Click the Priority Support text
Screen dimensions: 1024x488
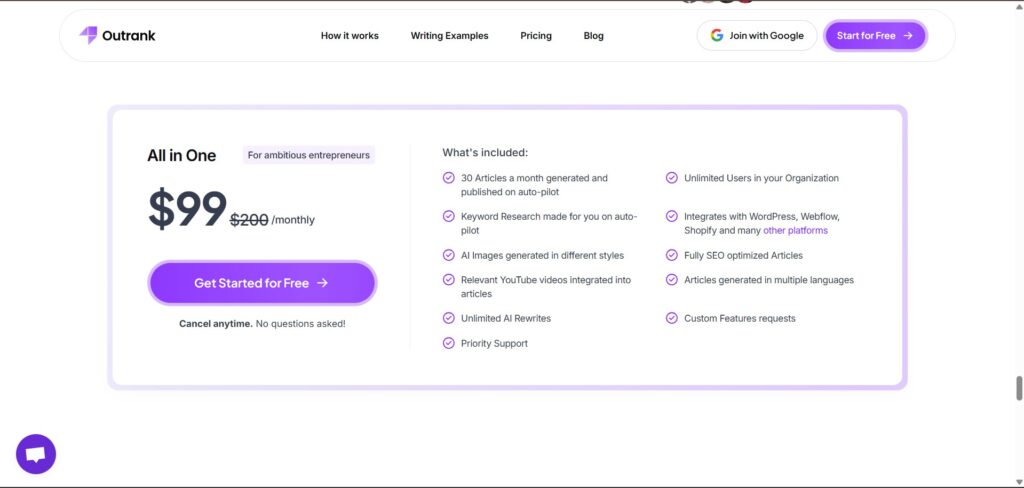click(x=494, y=343)
